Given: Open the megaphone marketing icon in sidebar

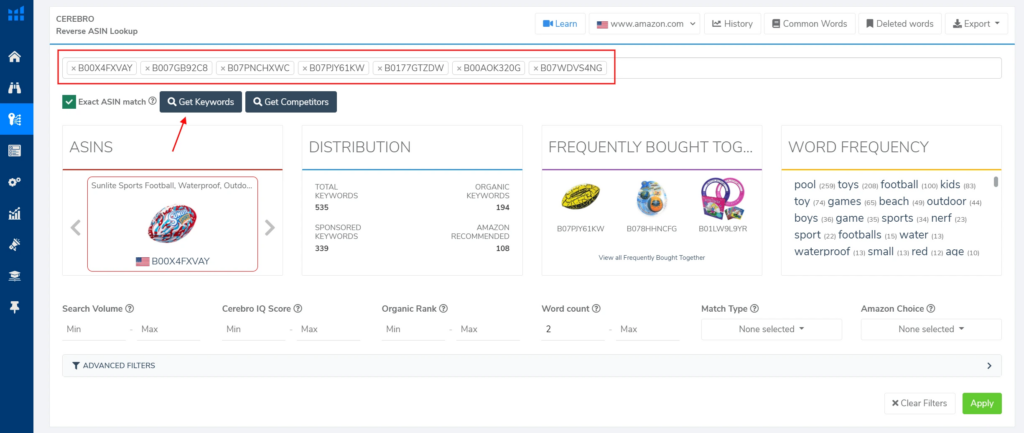Looking at the screenshot, I should pyautogui.click(x=14, y=245).
